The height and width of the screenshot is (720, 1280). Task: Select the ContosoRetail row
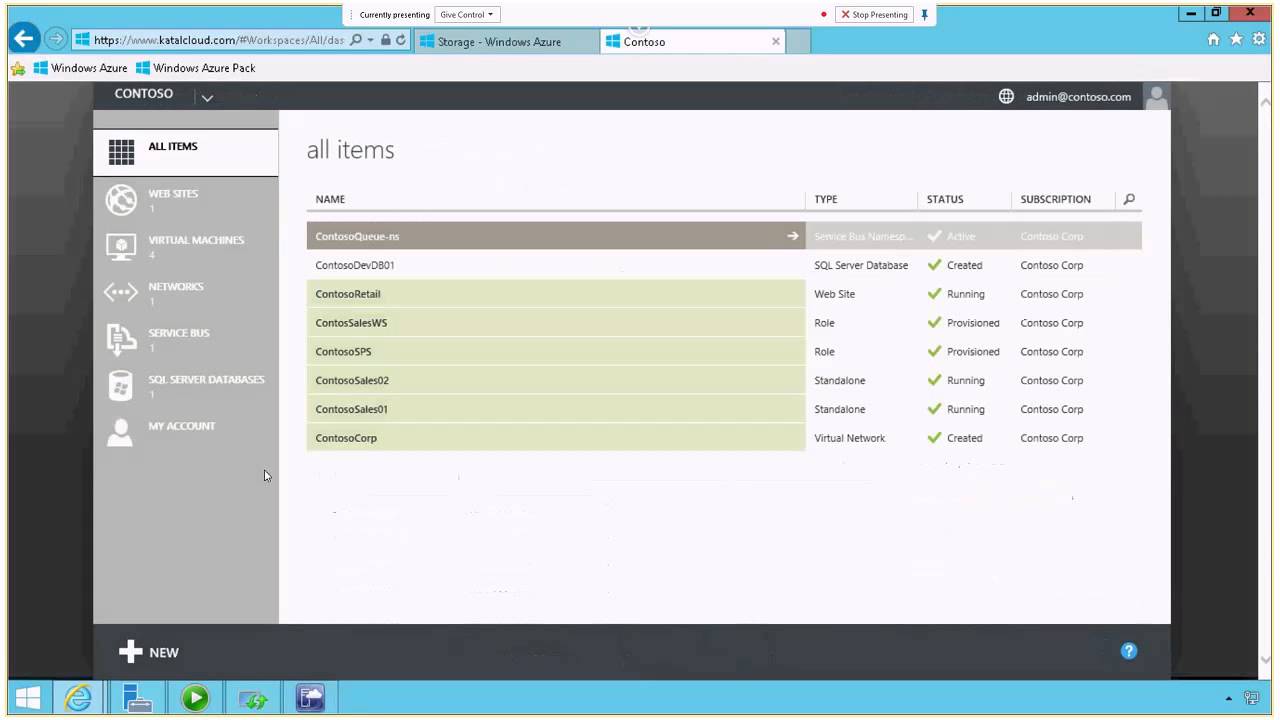(724, 294)
